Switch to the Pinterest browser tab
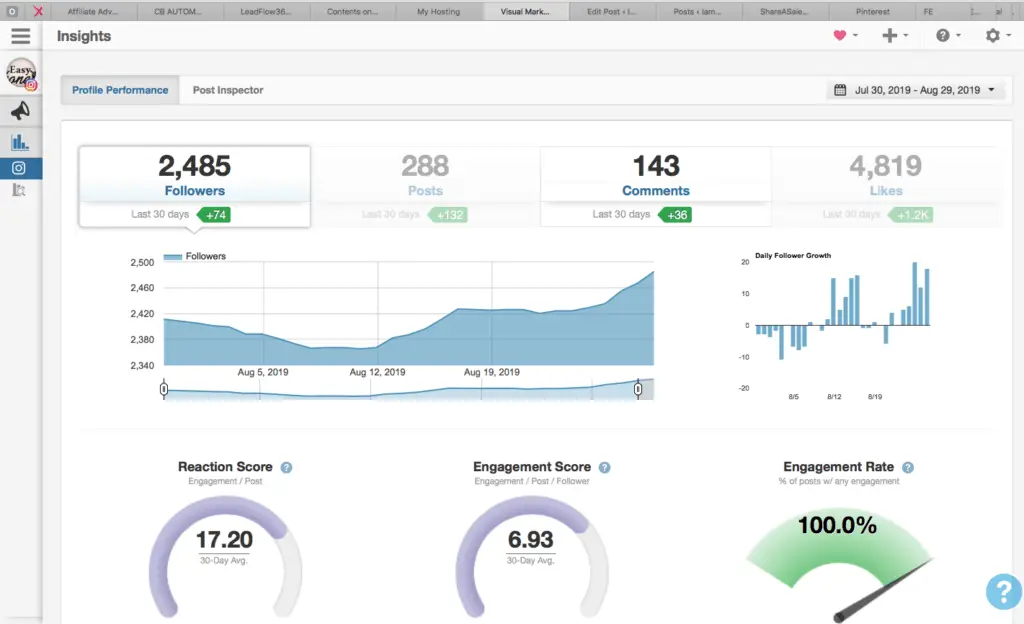 point(872,11)
